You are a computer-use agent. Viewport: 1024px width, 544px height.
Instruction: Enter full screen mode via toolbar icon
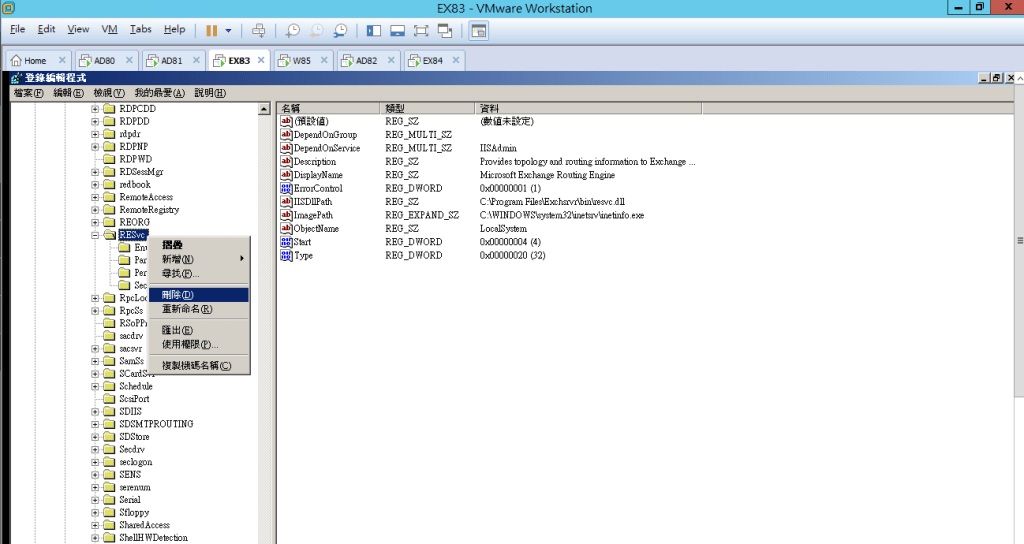(422, 31)
